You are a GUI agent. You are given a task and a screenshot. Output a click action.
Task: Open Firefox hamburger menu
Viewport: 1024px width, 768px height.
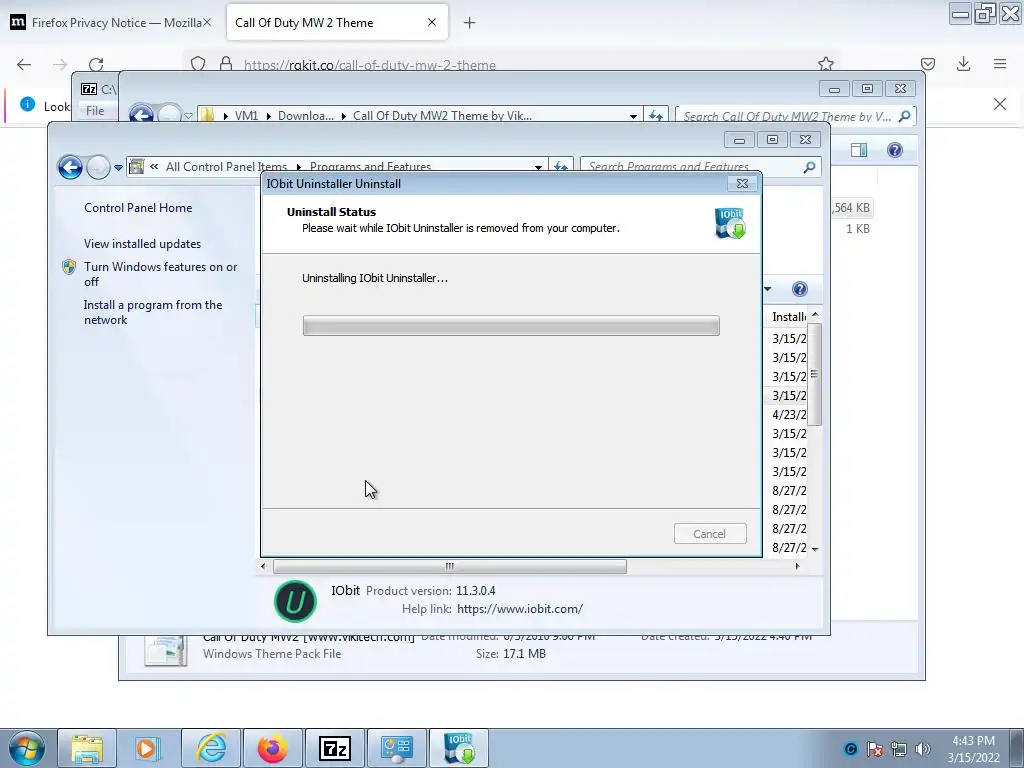click(x=1000, y=63)
